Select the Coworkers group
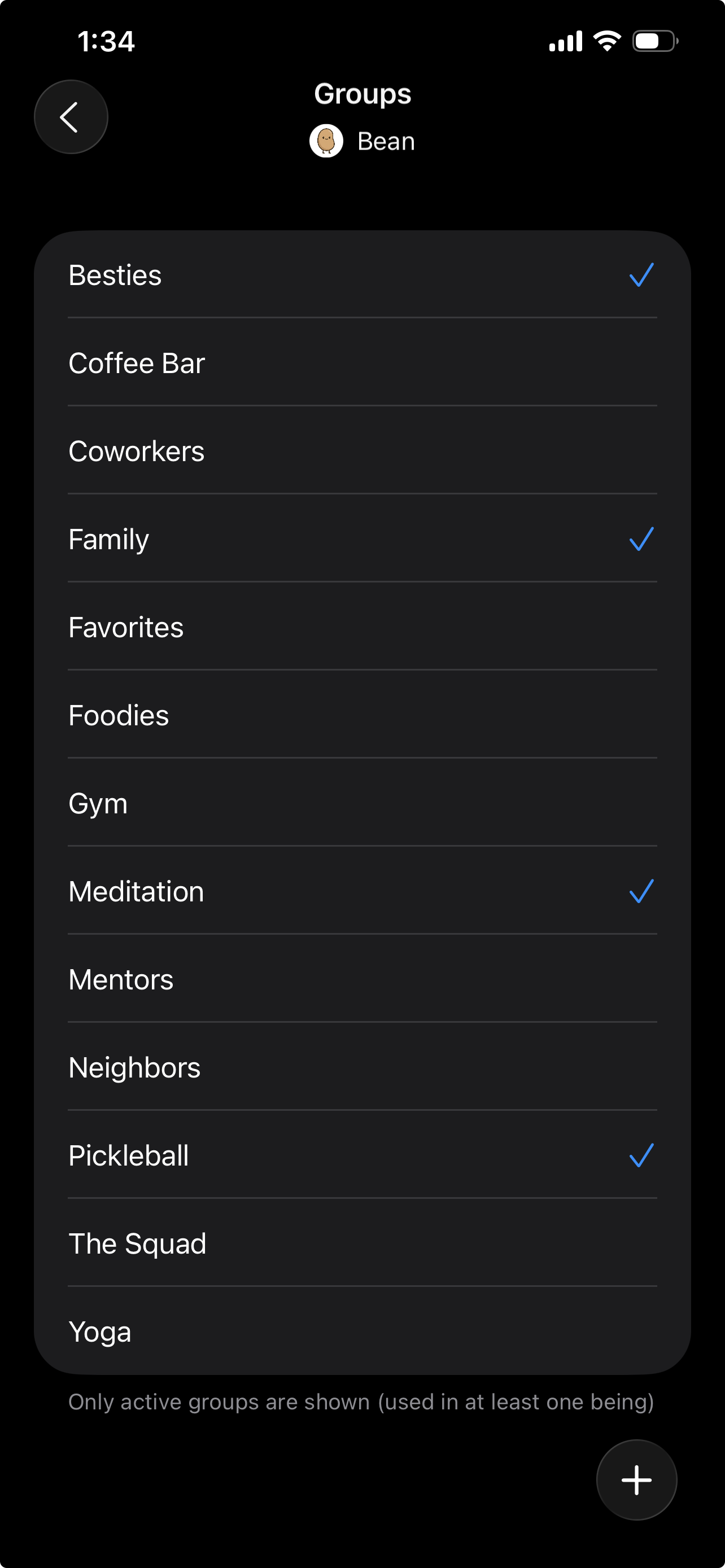 tap(362, 451)
